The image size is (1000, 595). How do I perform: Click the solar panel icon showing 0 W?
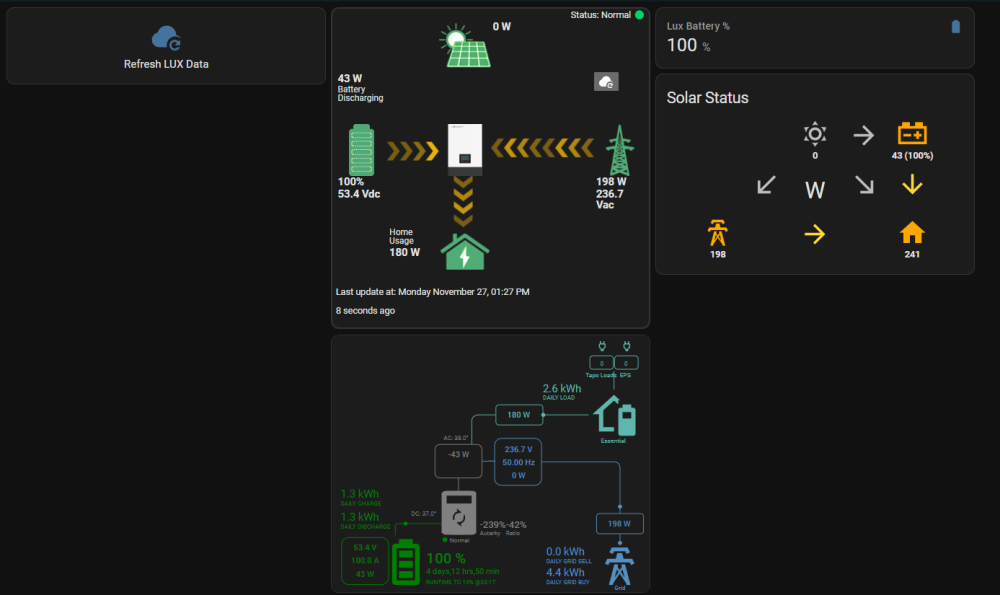tap(466, 46)
